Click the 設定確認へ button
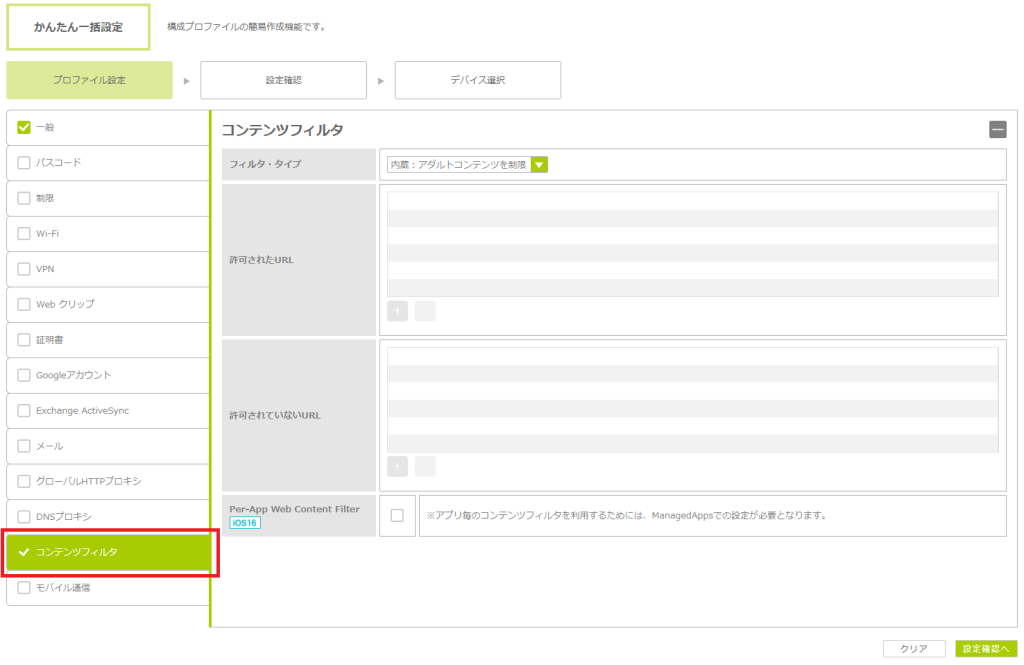The image size is (1024, 665). point(985,649)
